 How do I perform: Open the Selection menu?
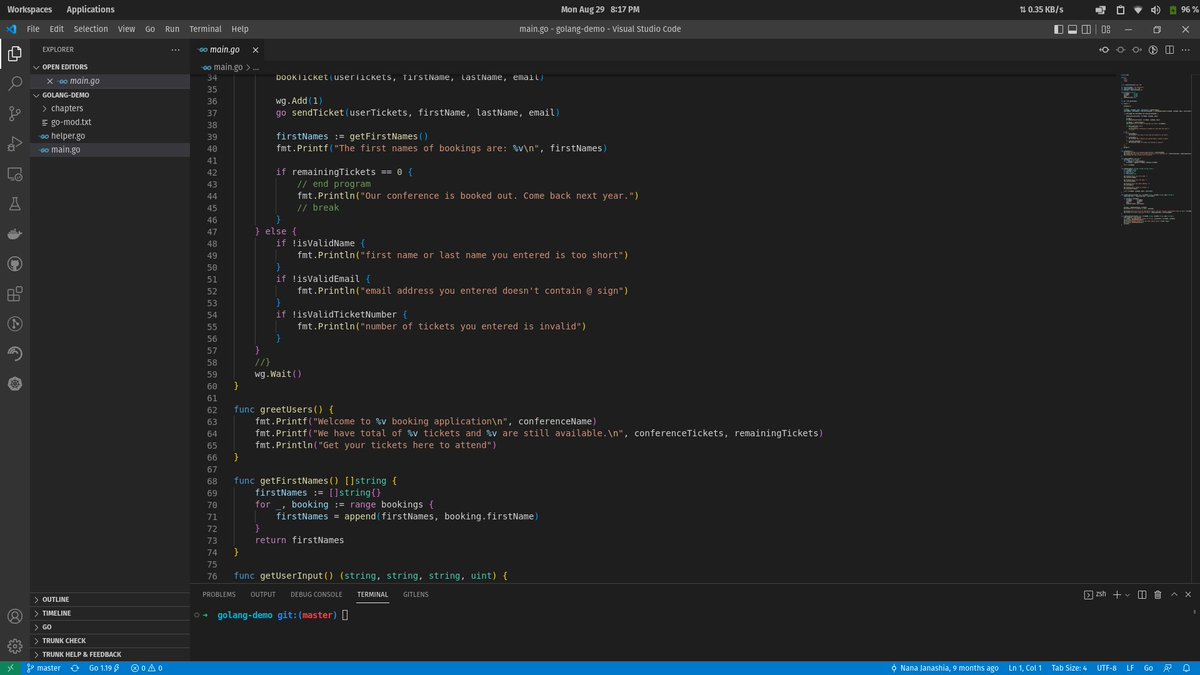90,29
